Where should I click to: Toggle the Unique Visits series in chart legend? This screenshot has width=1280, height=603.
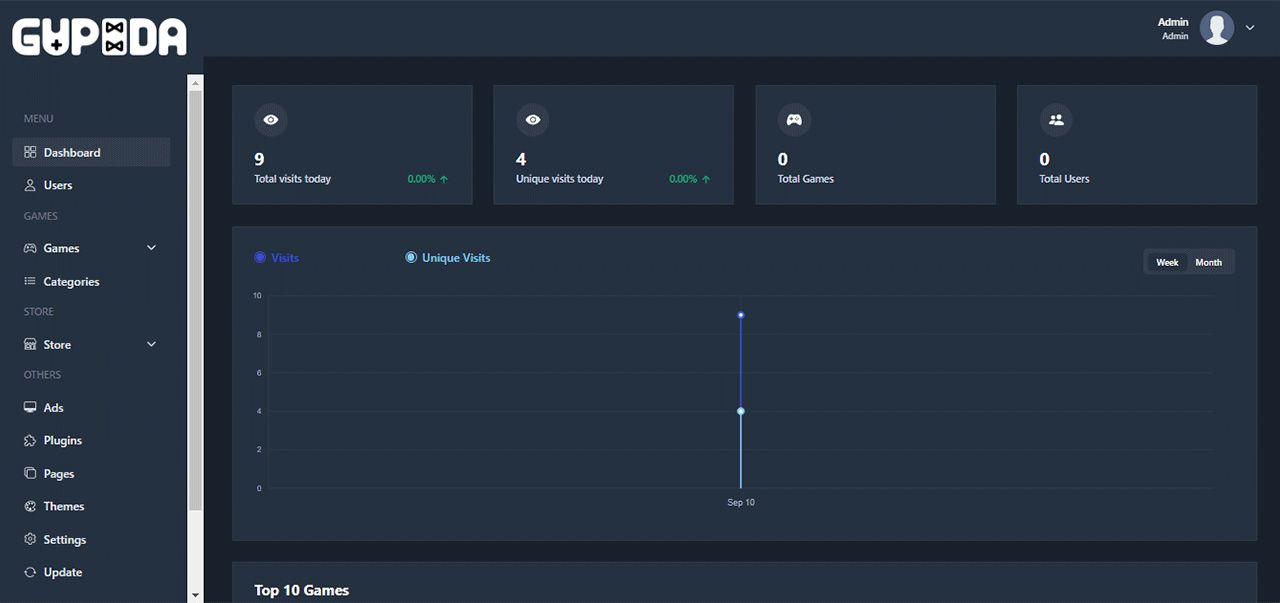[x=448, y=257]
